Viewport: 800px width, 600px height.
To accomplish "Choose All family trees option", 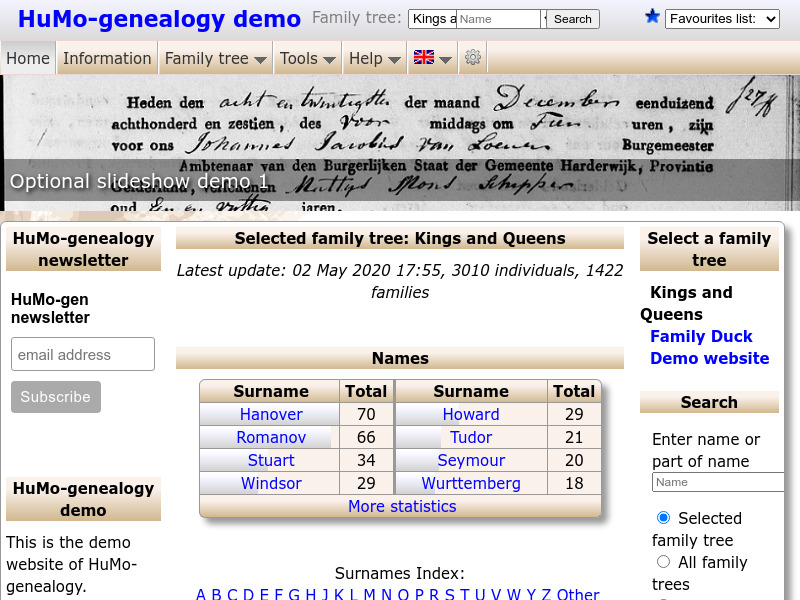I will pos(663,562).
